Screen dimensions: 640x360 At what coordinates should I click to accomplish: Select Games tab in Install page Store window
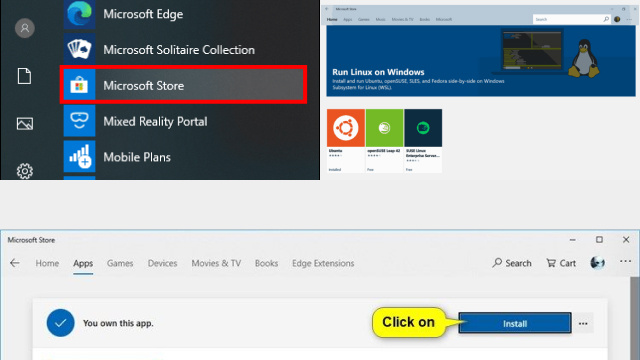click(120, 263)
